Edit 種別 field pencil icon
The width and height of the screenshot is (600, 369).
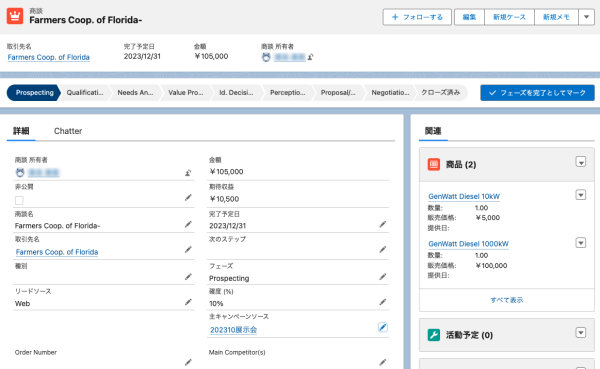pos(188,276)
